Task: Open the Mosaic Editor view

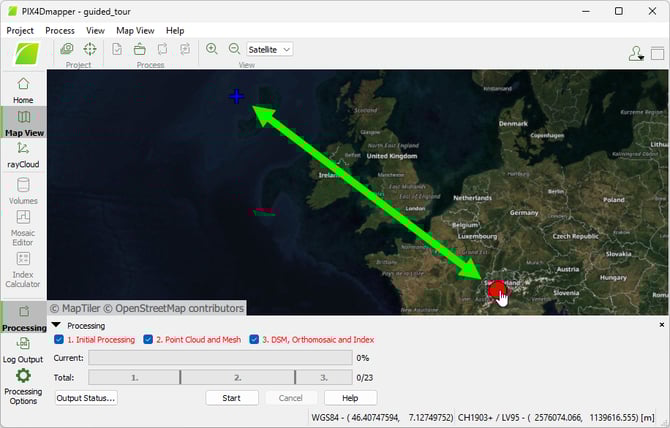Action: (23, 228)
